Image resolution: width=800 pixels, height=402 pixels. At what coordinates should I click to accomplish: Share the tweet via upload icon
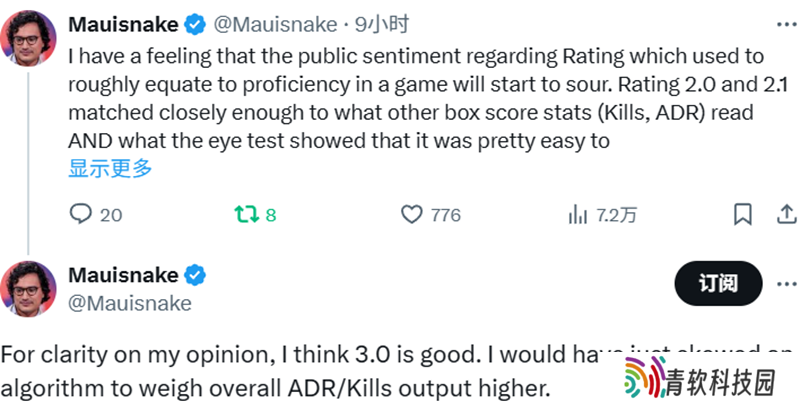[787, 214]
